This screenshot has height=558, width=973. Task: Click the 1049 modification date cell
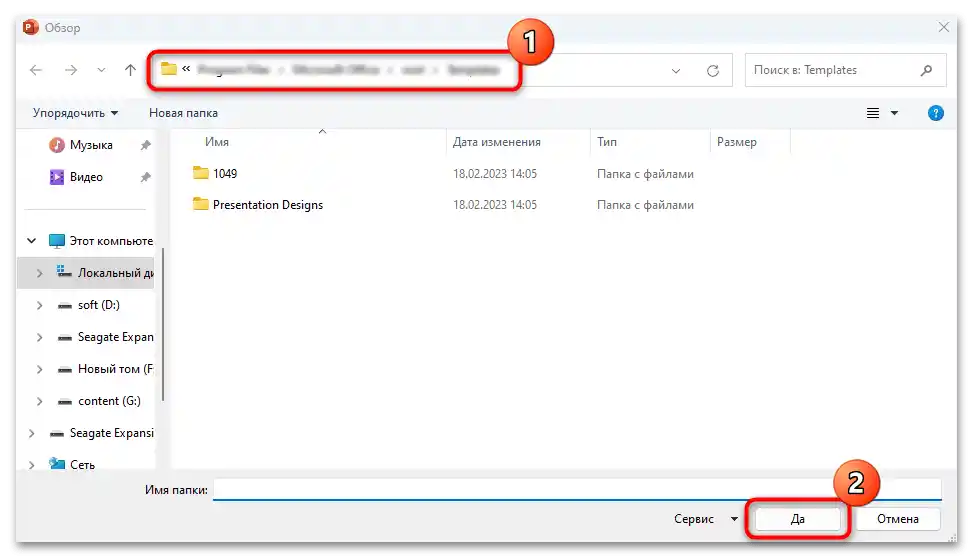(x=495, y=174)
